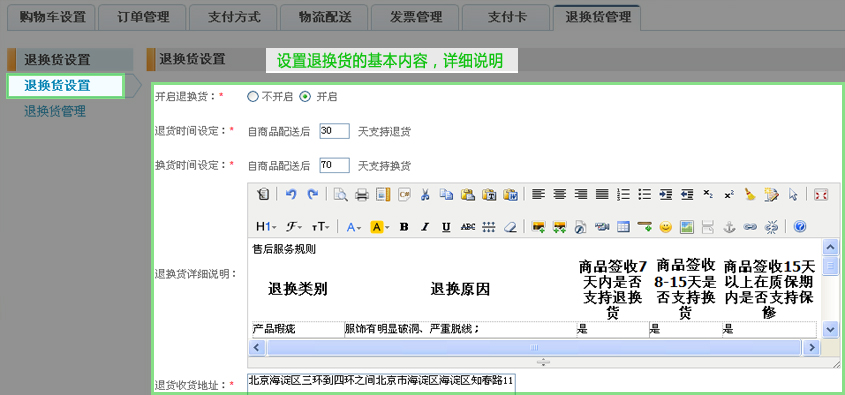Select the 不开启 radio button
845x395 pixels.
coord(252,97)
